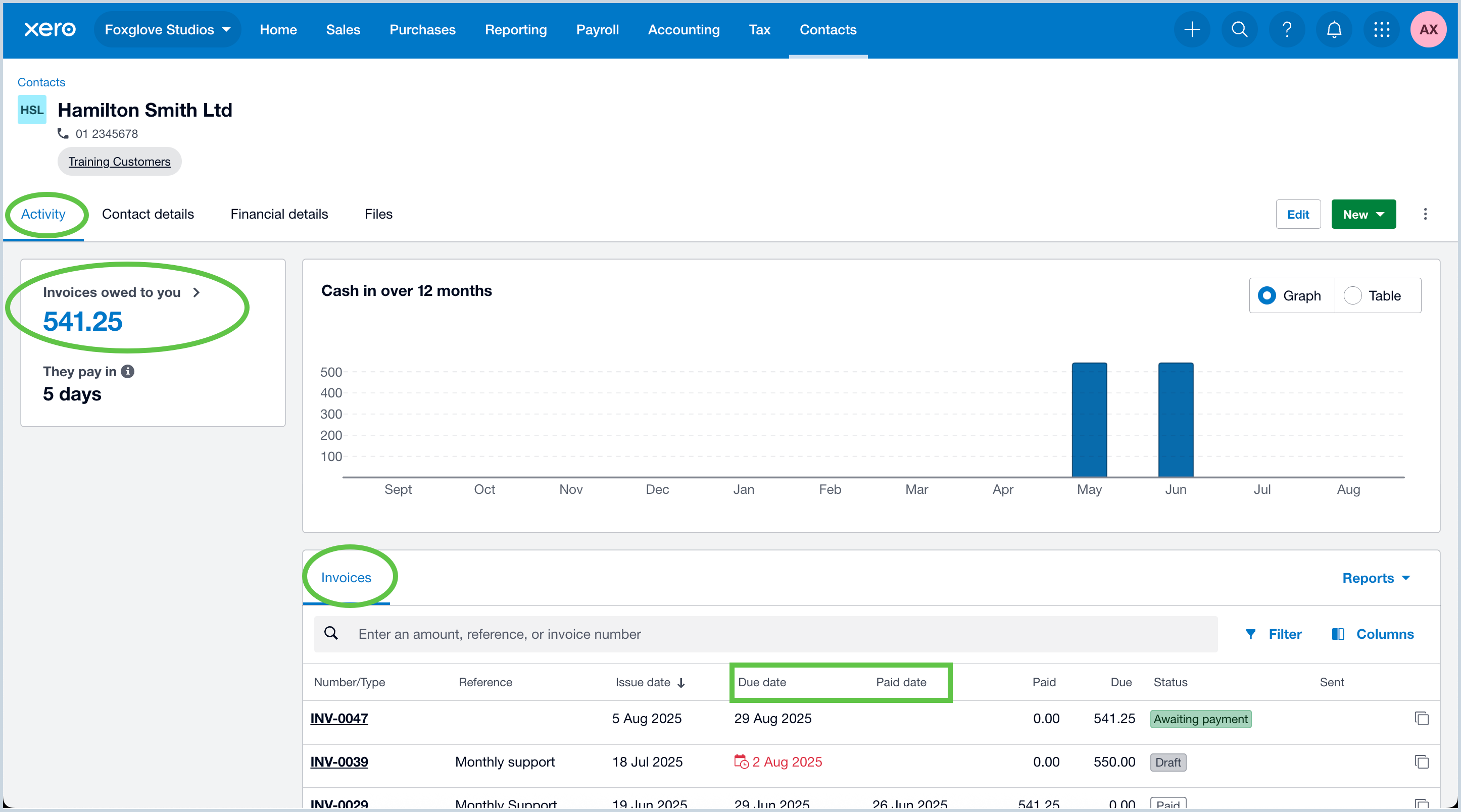Open the AX user avatar menu
The width and height of the screenshot is (1461, 812).
(1429, 29)
